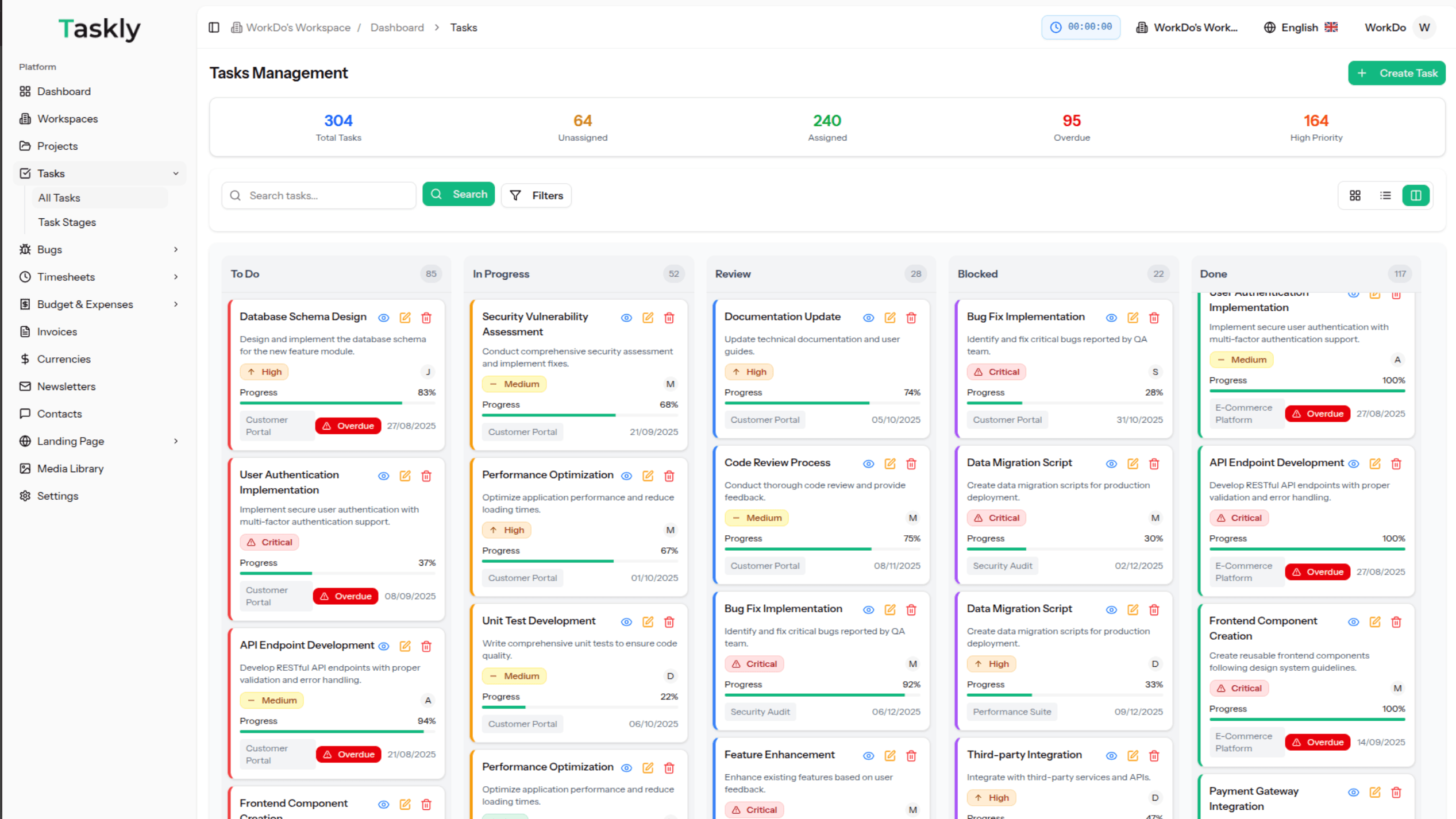This screenshot has width=1456, height=819.
Task: Switch to grid view layout
Action: coord(1355,195)
